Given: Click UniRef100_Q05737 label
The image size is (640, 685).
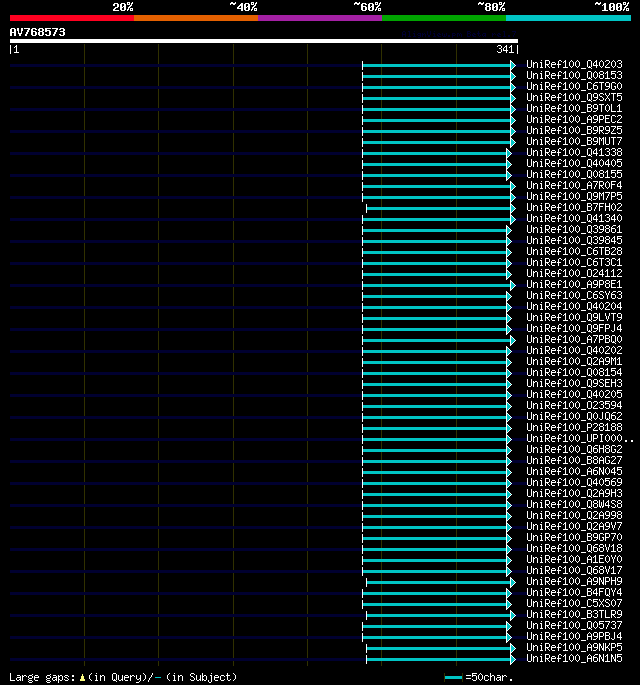Looking at the screenshot, I should click(574, 626).
